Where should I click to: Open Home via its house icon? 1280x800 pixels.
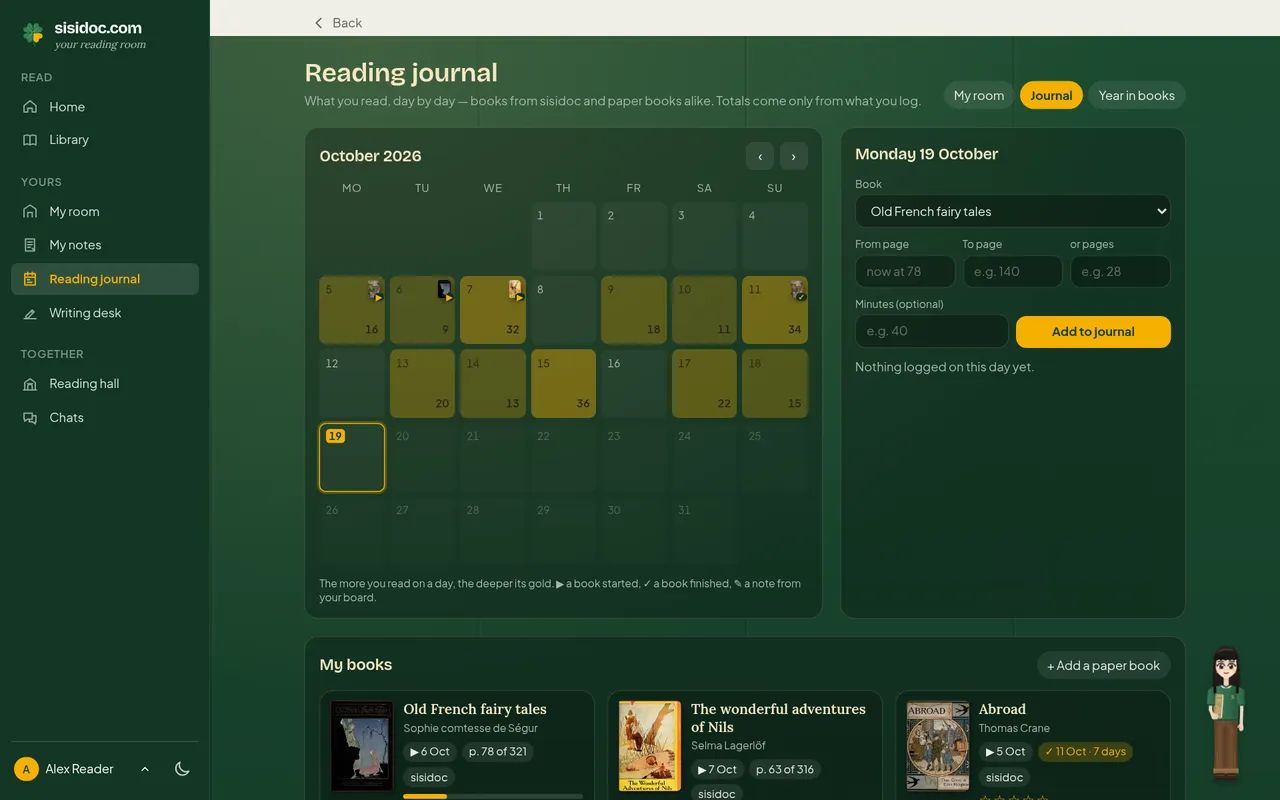30,107
